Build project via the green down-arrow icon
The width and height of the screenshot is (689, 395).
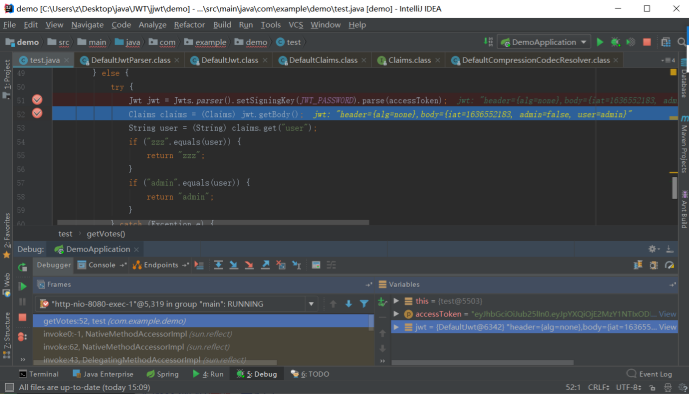488,42
